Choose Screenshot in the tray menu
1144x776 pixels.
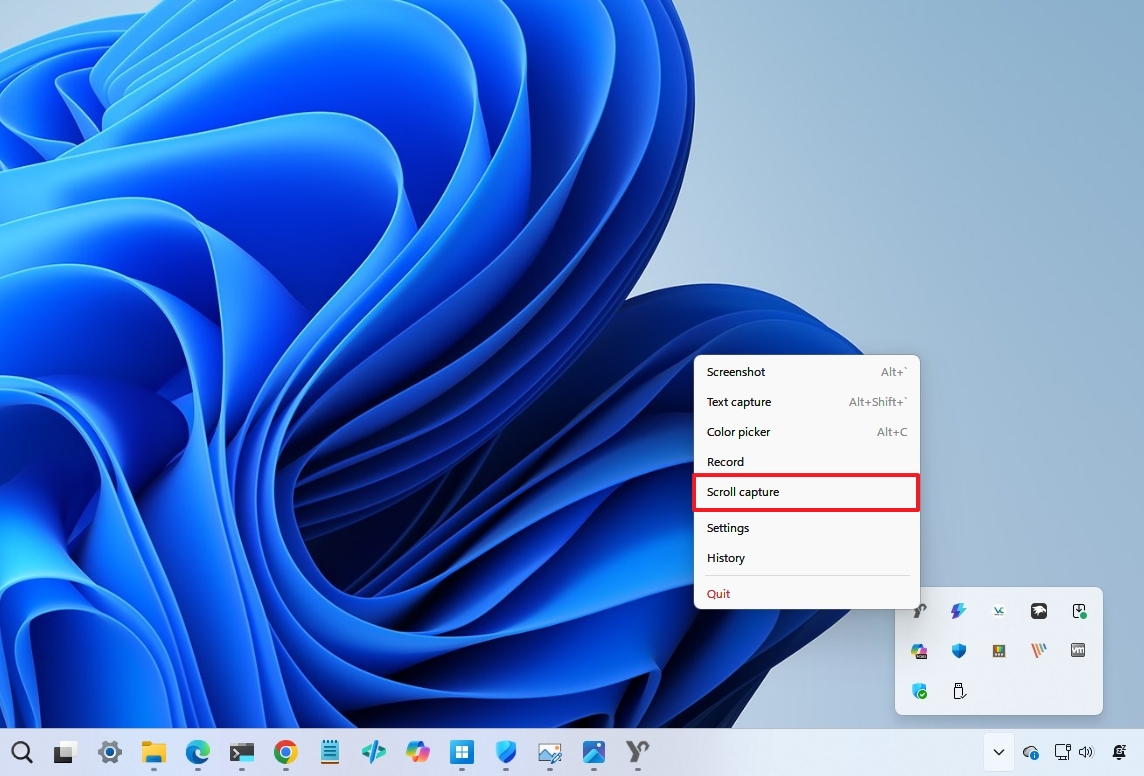coord(736,372)
